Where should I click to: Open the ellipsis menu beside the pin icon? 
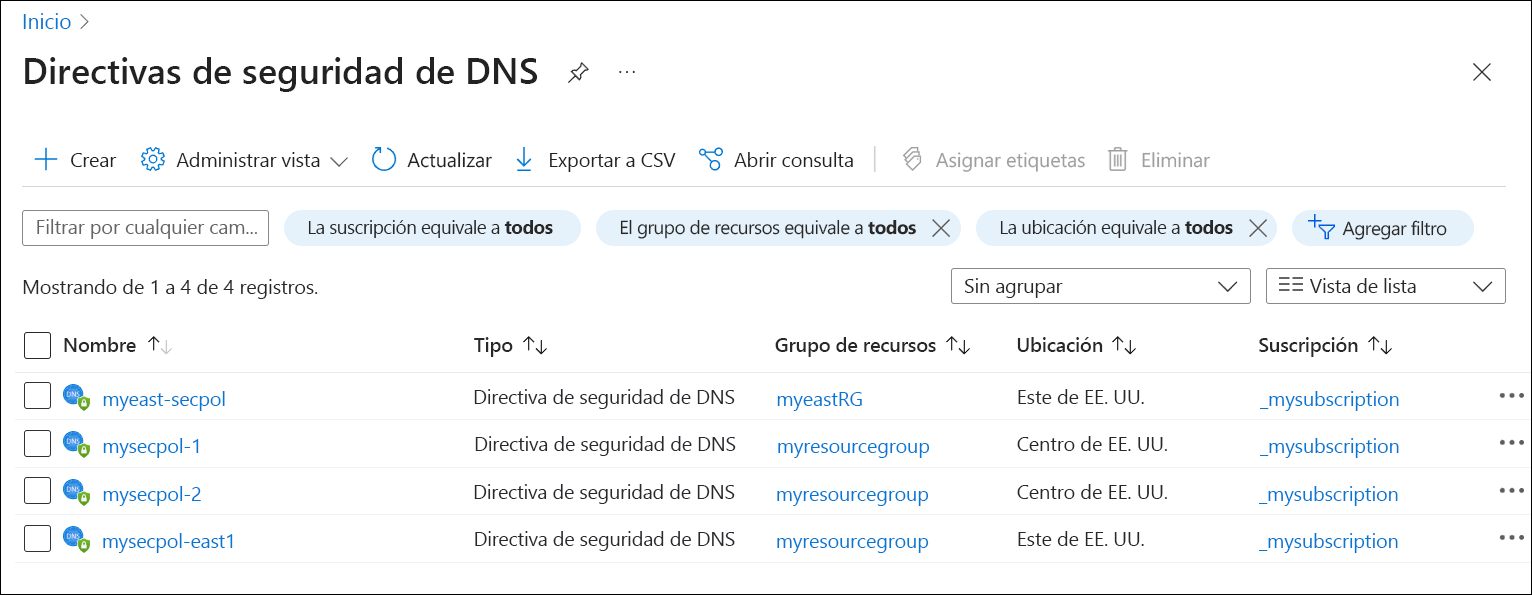pyautogui.click(x=626, y=71)
